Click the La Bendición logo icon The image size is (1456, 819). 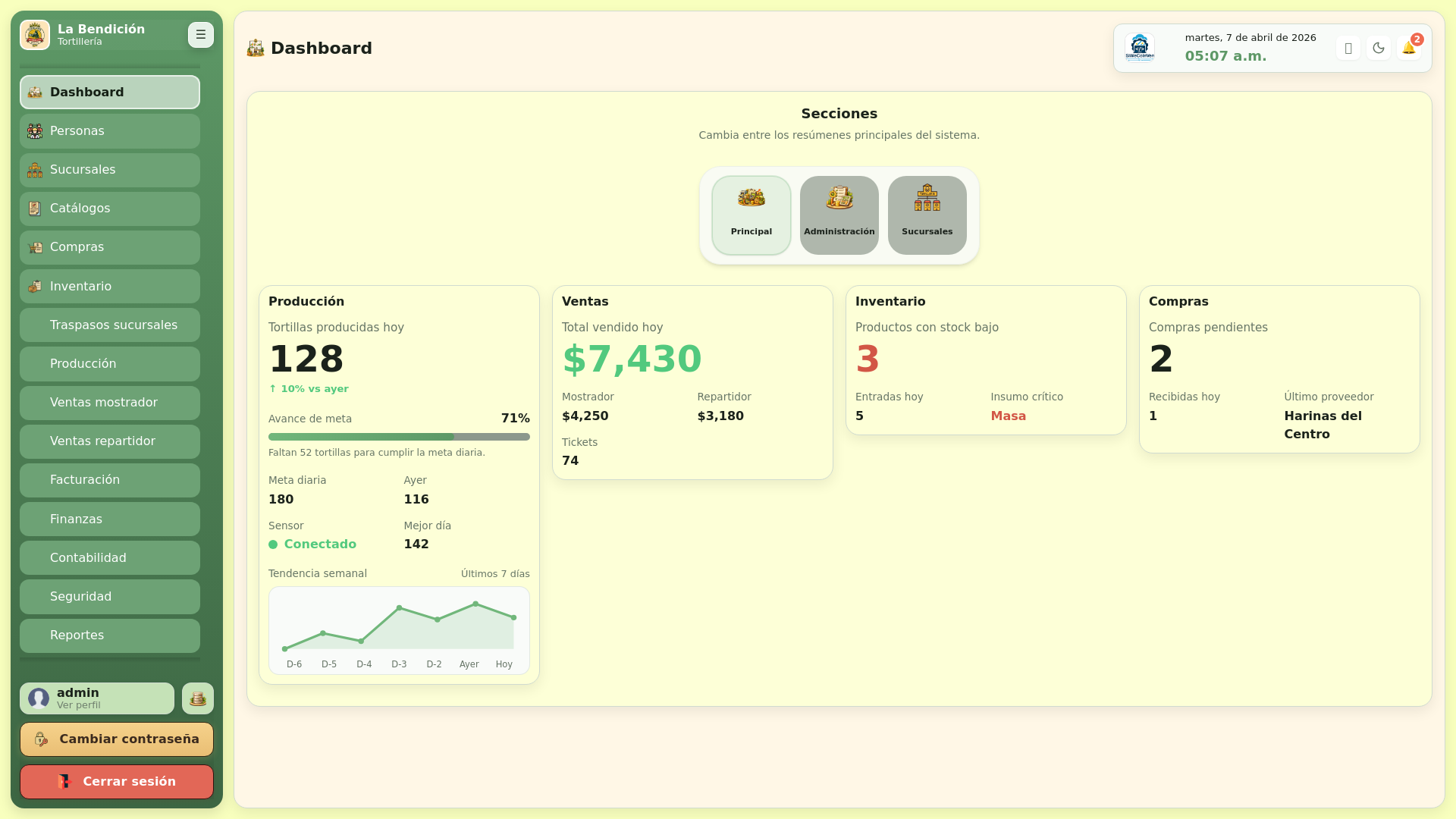click(35, 35)
